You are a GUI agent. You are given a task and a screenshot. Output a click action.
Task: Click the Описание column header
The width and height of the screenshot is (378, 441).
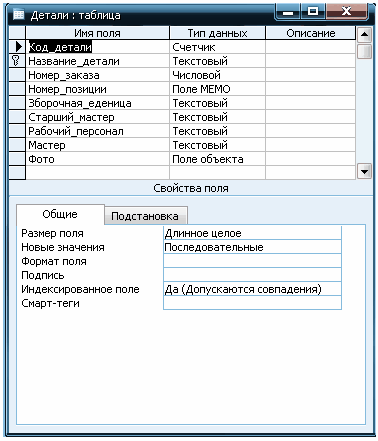point(311,33)
